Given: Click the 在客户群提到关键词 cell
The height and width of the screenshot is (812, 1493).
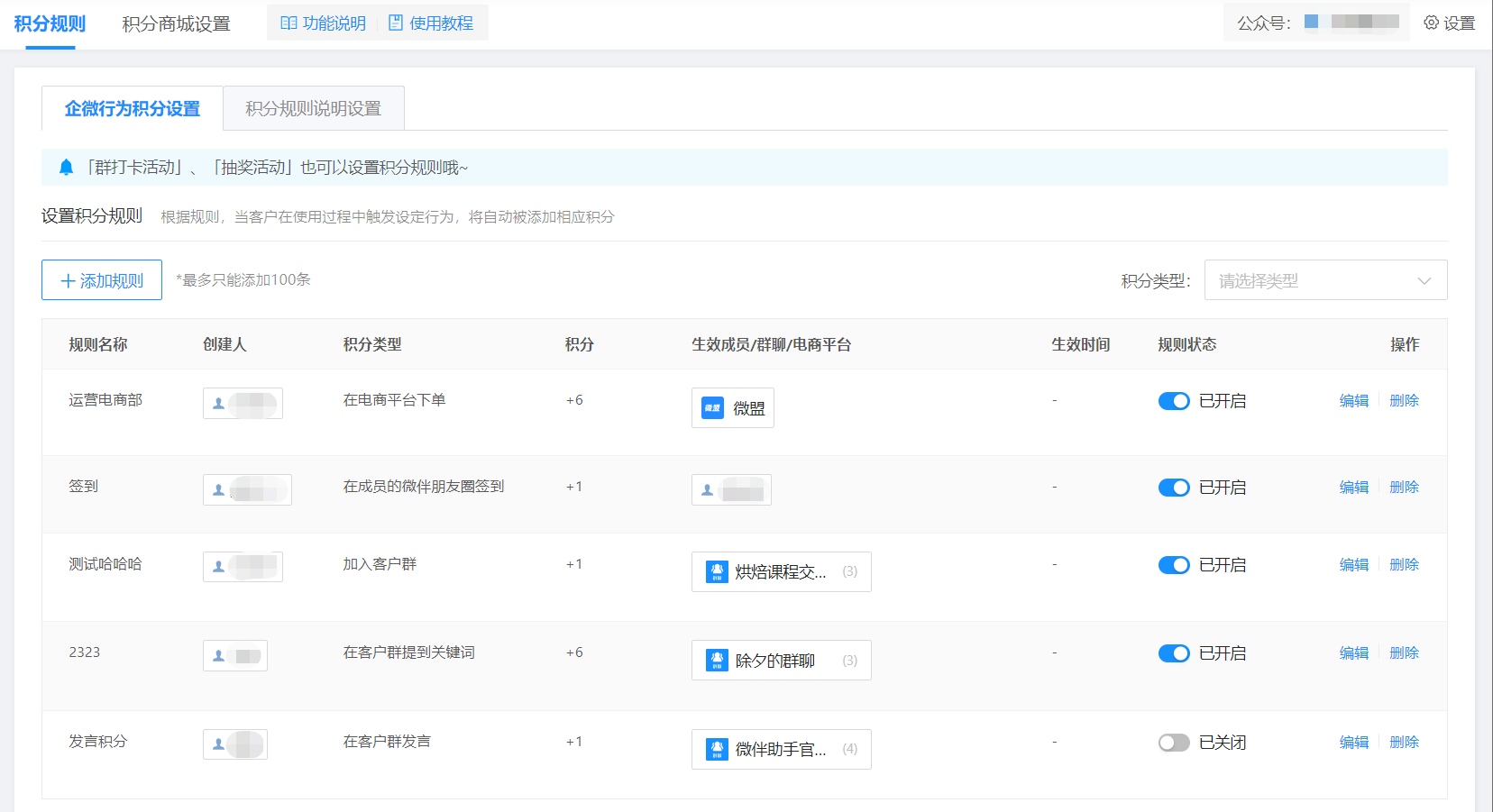Looking at the screenshot, I should tap(408, 652).
